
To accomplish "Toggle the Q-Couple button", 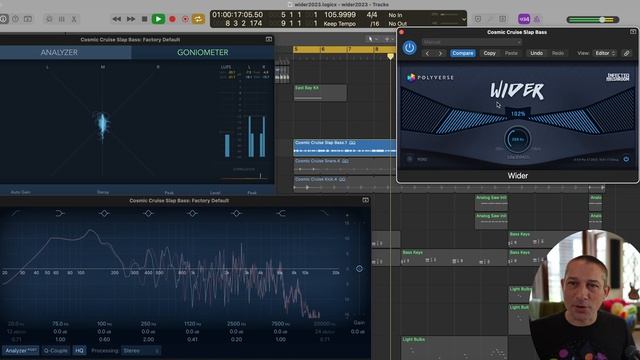I will [56, 350].
